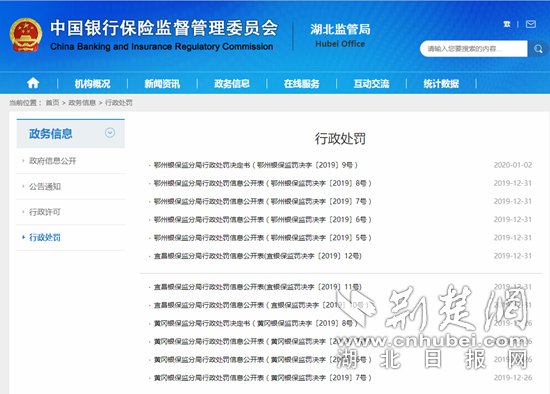Go to 首页 in breadcrumb

tap(53, 103)
